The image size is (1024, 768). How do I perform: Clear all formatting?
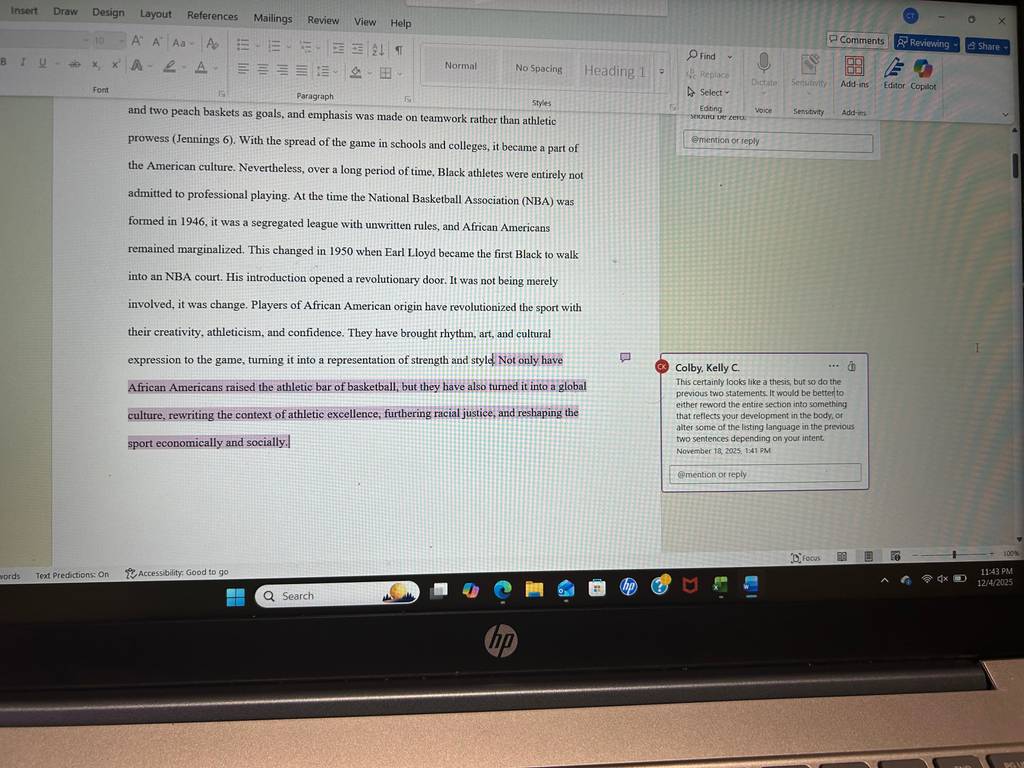pos(212,44)
